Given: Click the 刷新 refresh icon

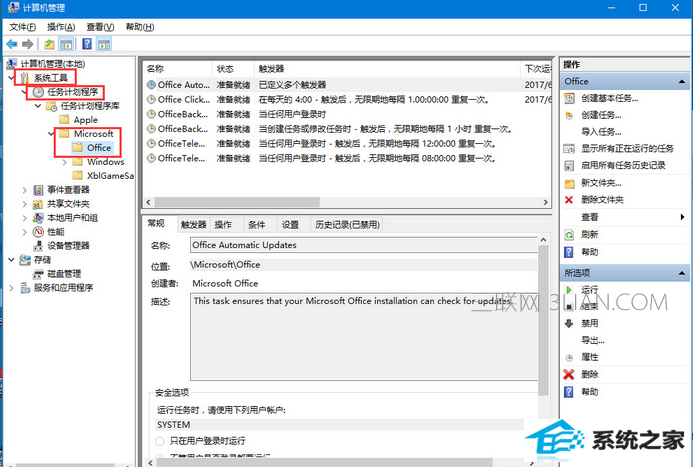Looking at the screenshot, I should click(569, 235).
